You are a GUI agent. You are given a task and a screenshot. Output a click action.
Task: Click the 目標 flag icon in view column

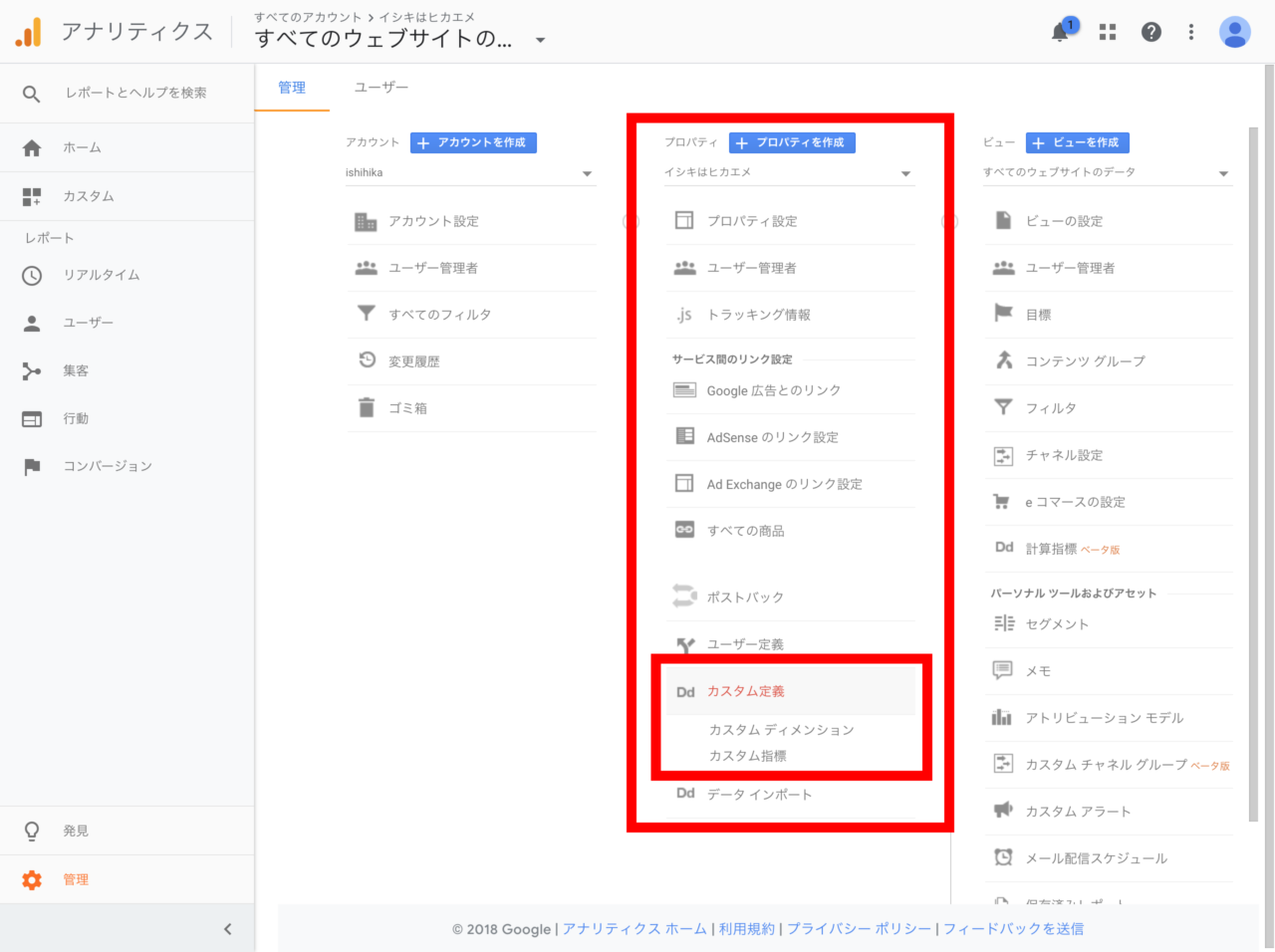pyautogui.click(x=1003, y=314)
